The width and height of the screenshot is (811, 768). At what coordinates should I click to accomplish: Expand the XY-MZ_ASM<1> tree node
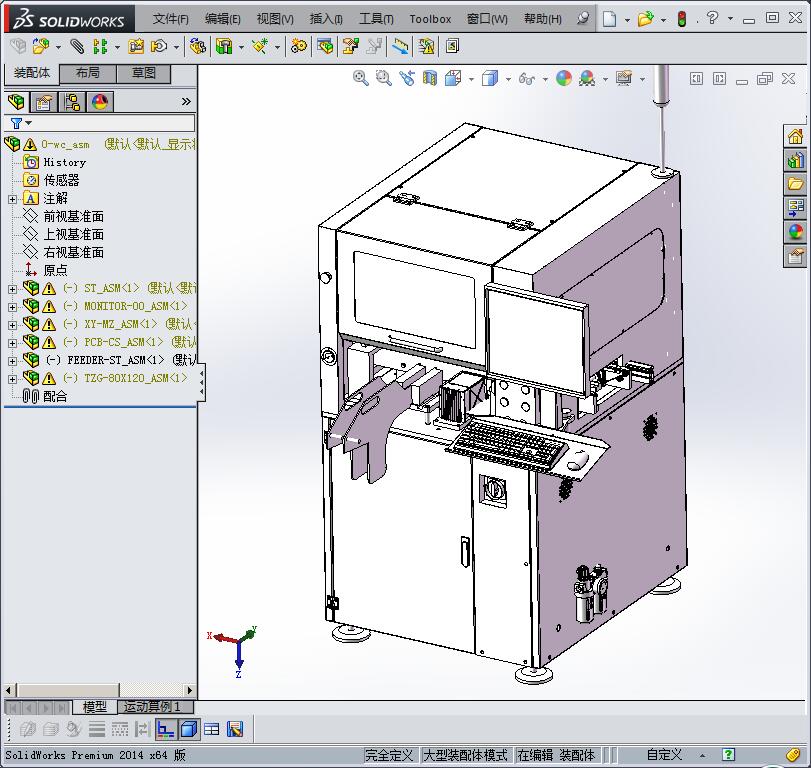point(12,325)
